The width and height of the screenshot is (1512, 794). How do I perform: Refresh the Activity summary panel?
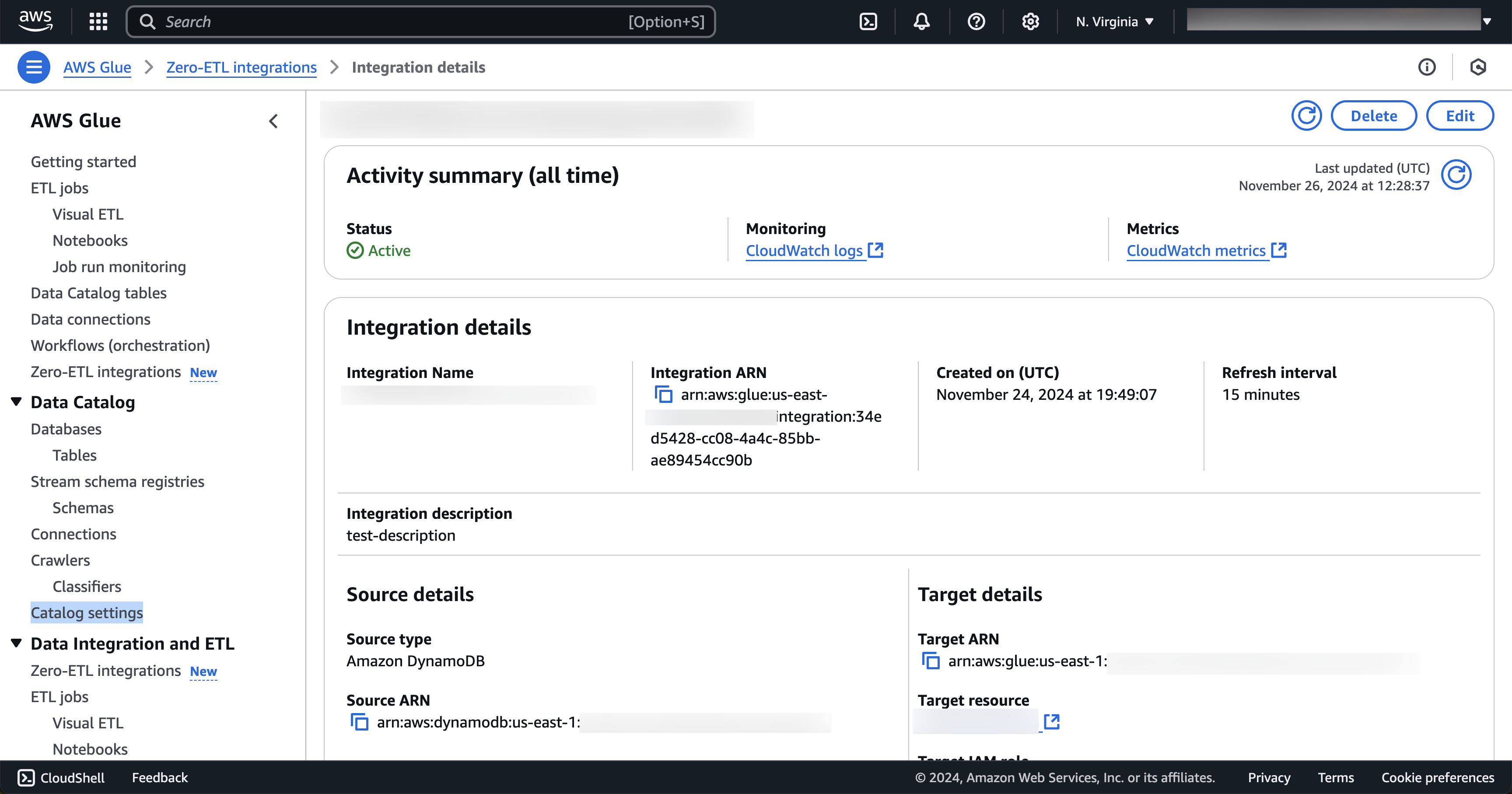point(1456,175)
